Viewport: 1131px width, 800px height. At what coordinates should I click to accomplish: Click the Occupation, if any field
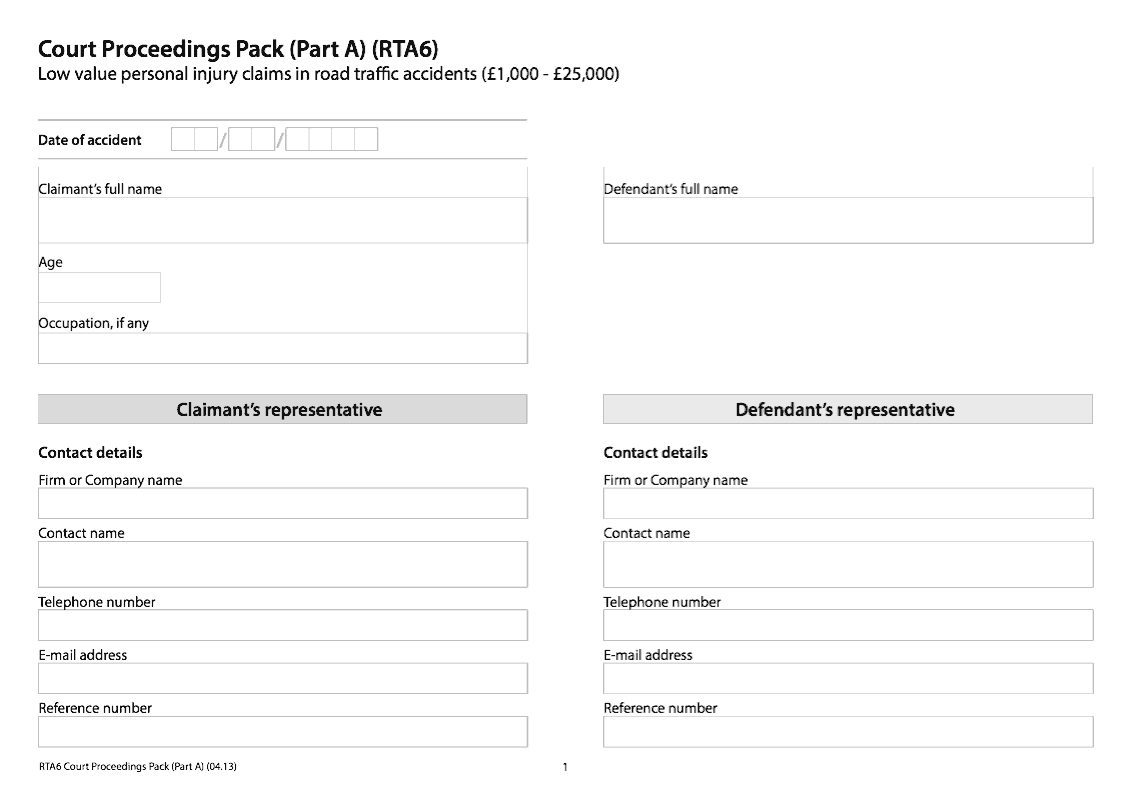282,348
